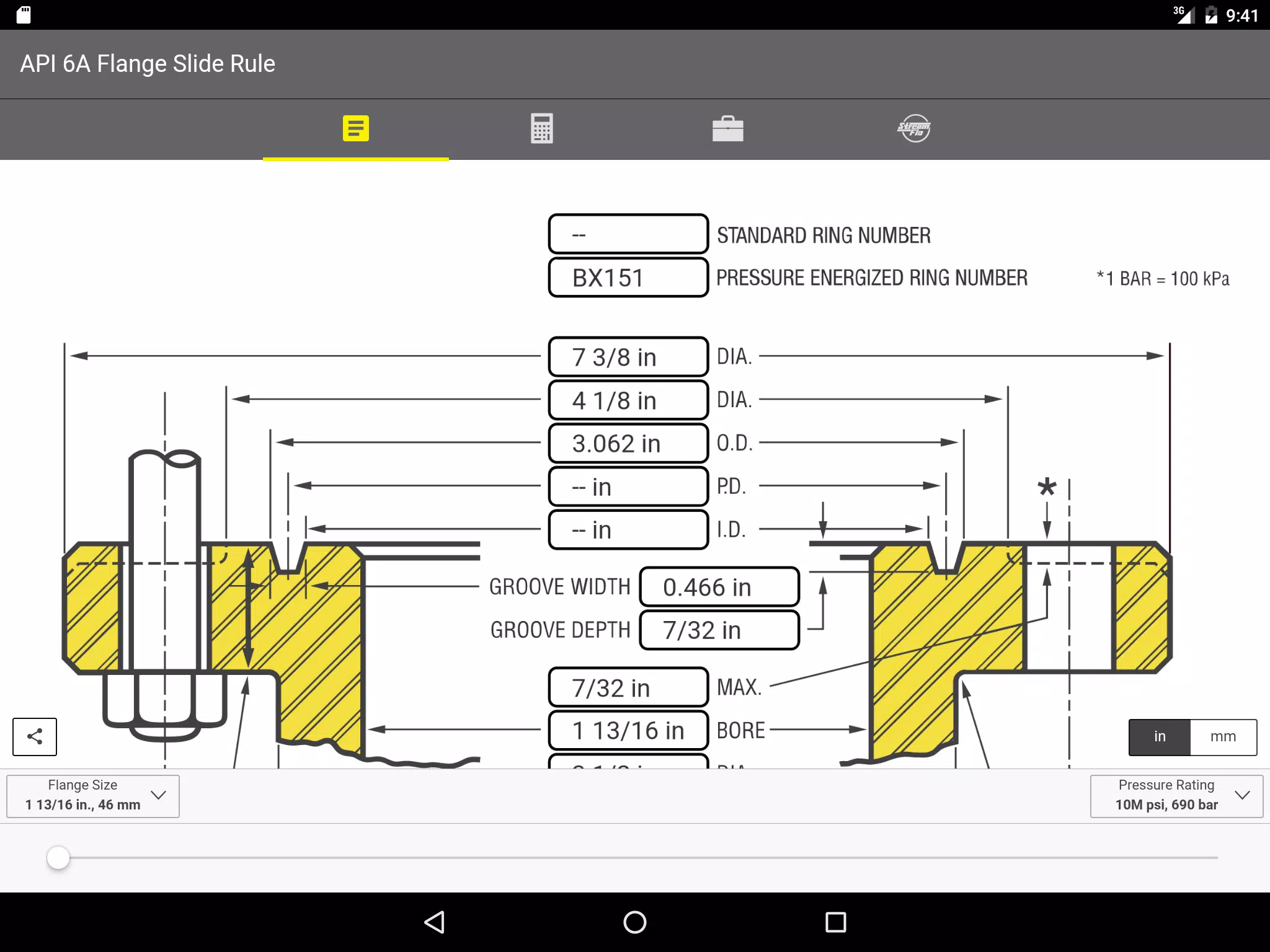The height and width of the screenshot is (952, 1270).
Task: Select the BX151 pressure energized ring field
Action: coord(628,278)
